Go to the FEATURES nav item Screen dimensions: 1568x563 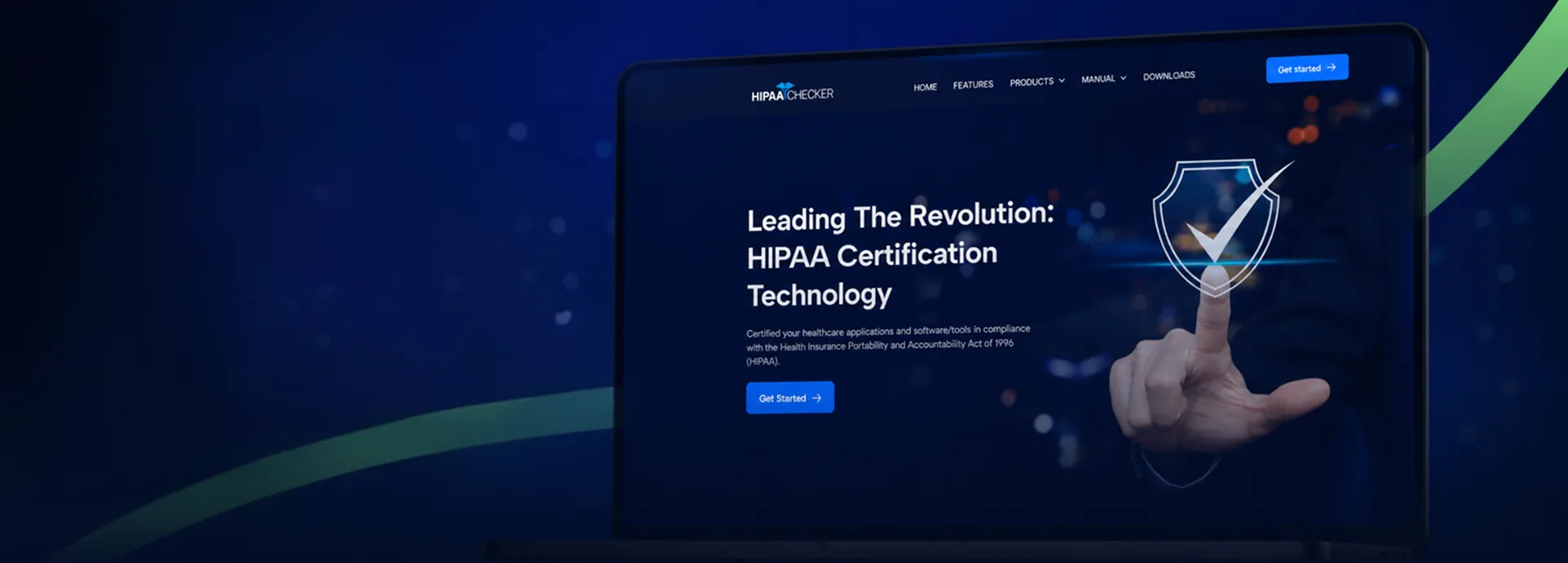(973, 85)
